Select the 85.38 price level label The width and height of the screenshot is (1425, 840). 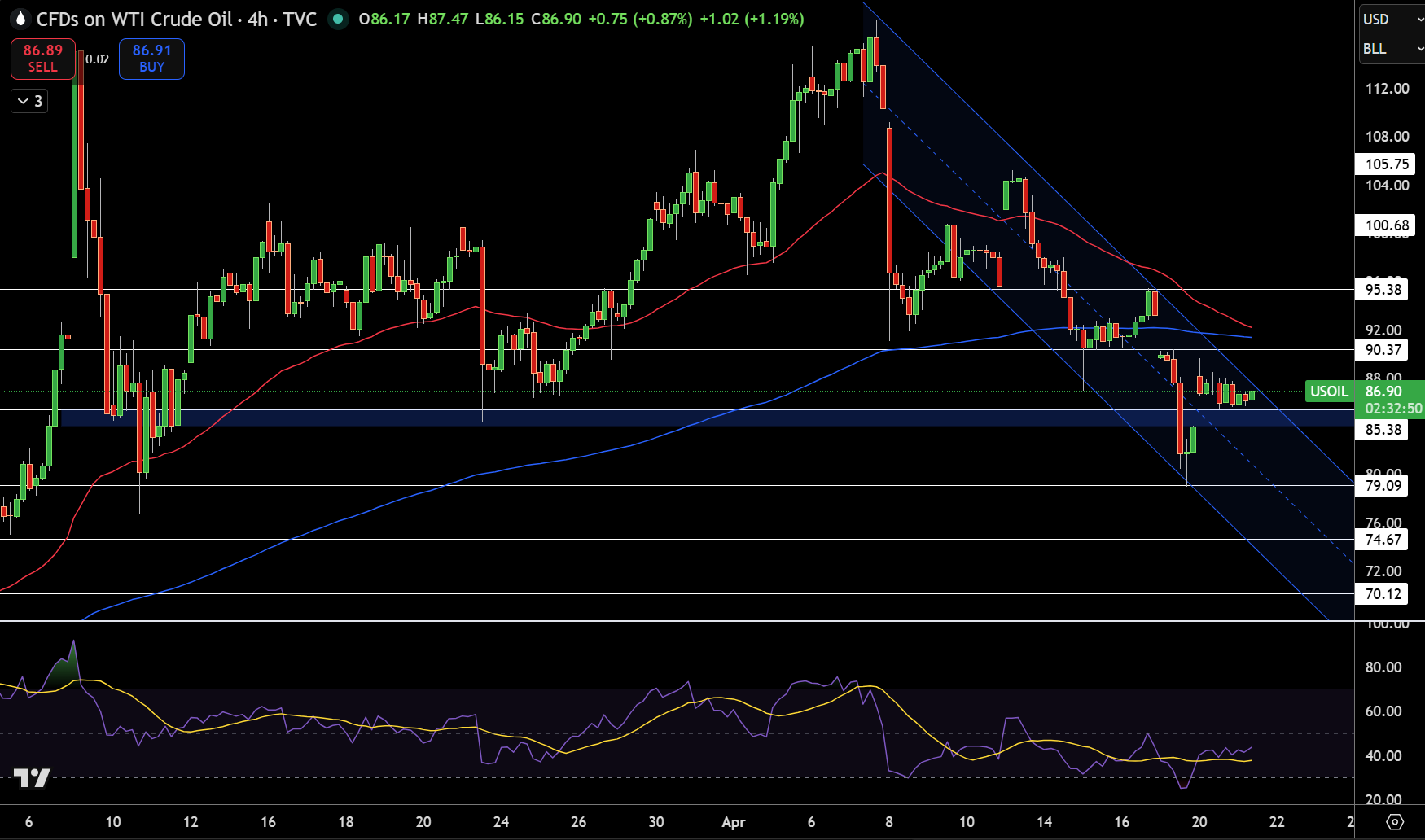(1383, 430)
